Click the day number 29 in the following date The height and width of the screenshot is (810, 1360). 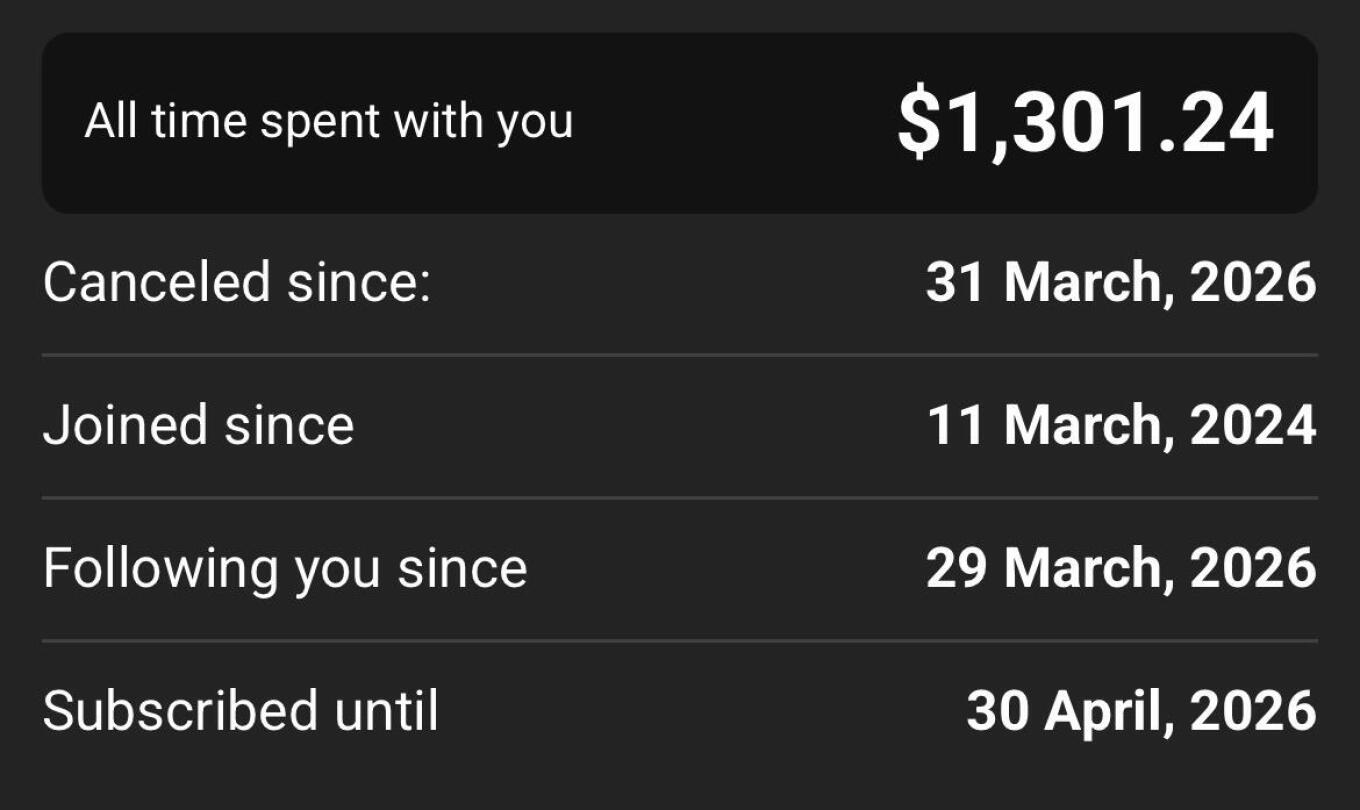[957, 568]
